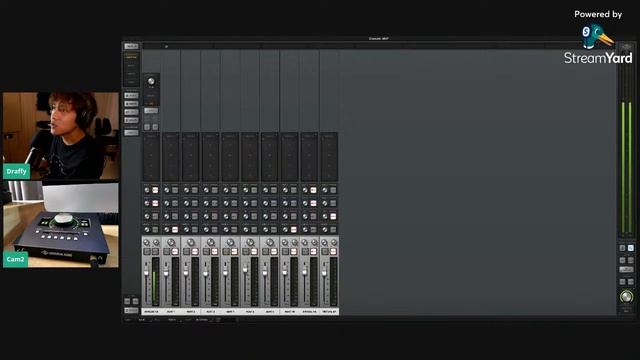Open the input selector above ninth channel inserts
Image resolution: width=640 pixels, height=360 pixels.
(310, 136)
